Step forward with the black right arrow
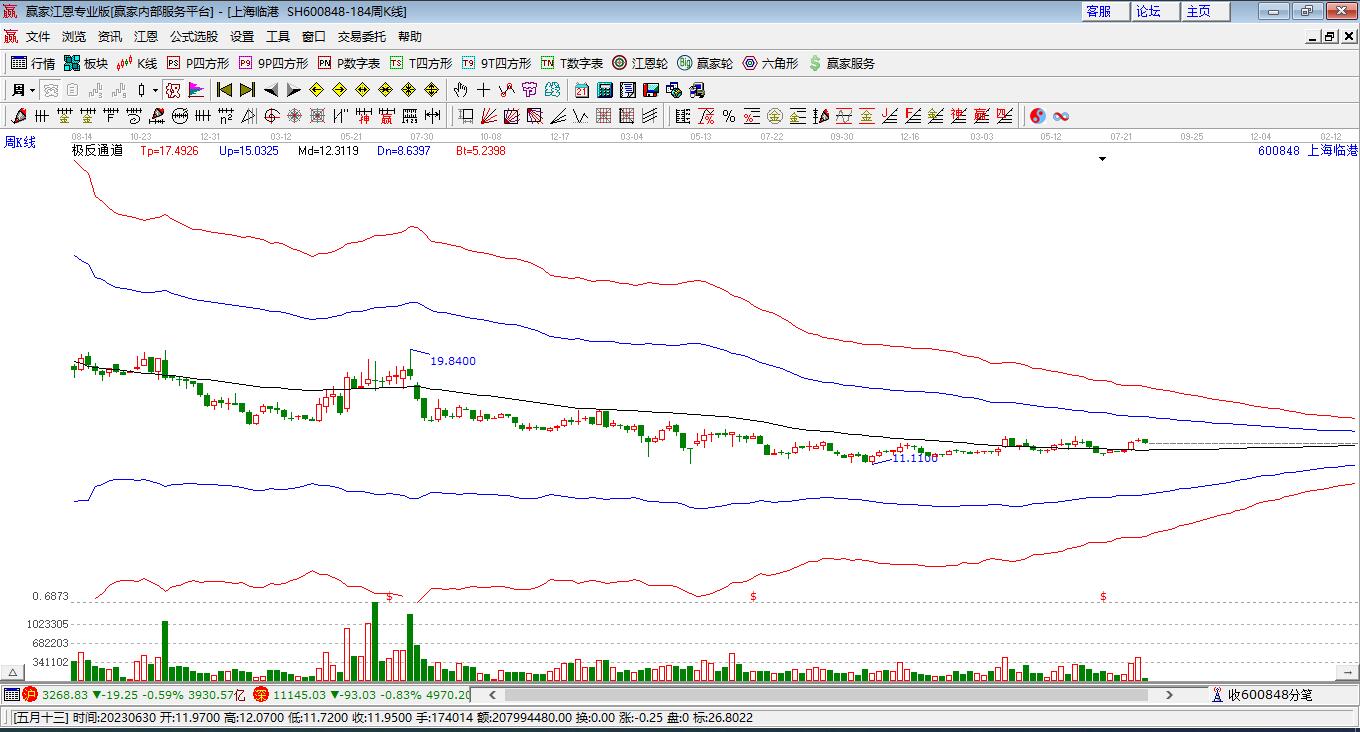This screenshot has width=1360, height=732. [x=294, y=90]
